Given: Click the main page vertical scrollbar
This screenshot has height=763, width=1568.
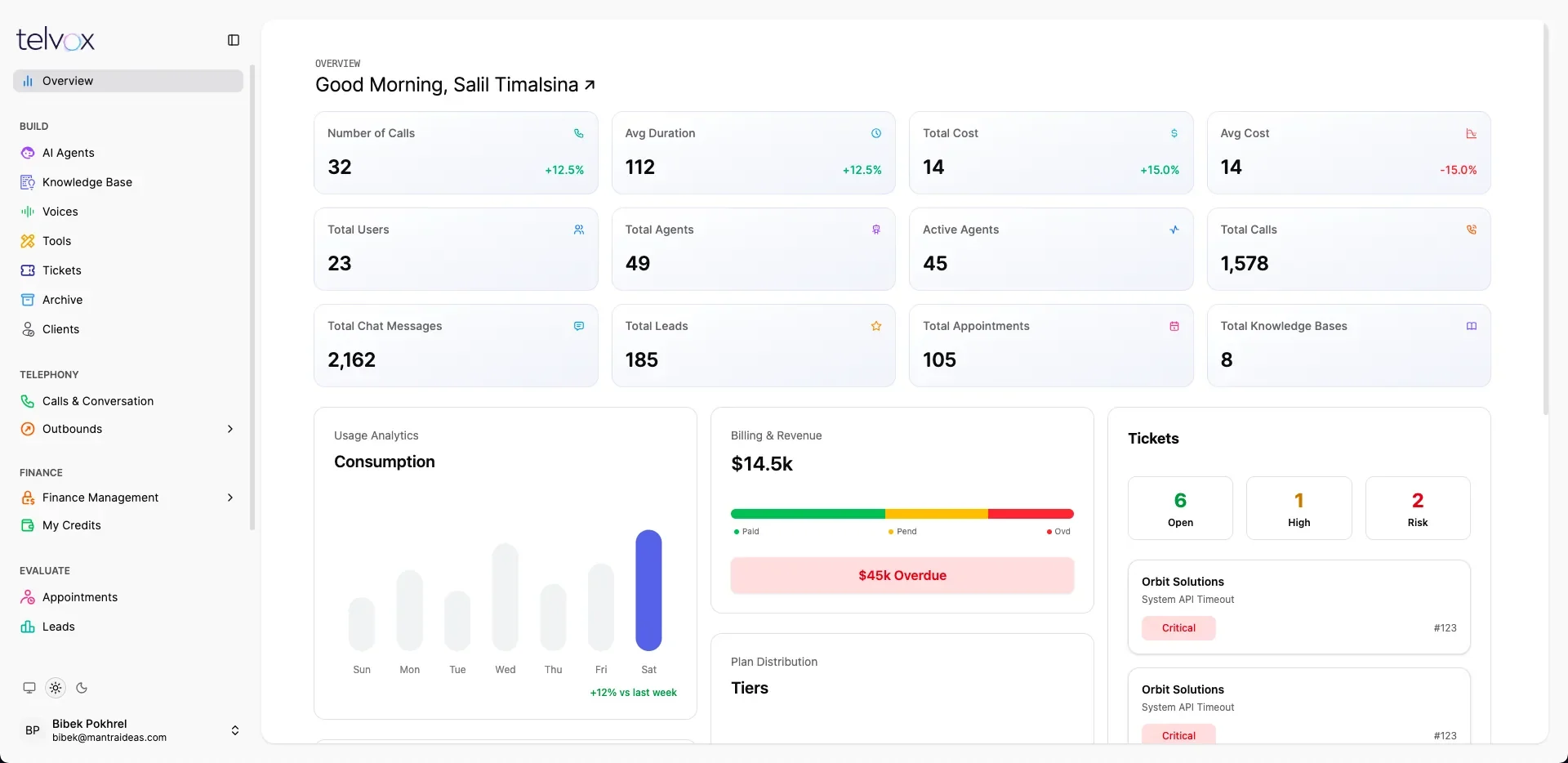Looking at the screenshot, I should tap(1545, 221).
